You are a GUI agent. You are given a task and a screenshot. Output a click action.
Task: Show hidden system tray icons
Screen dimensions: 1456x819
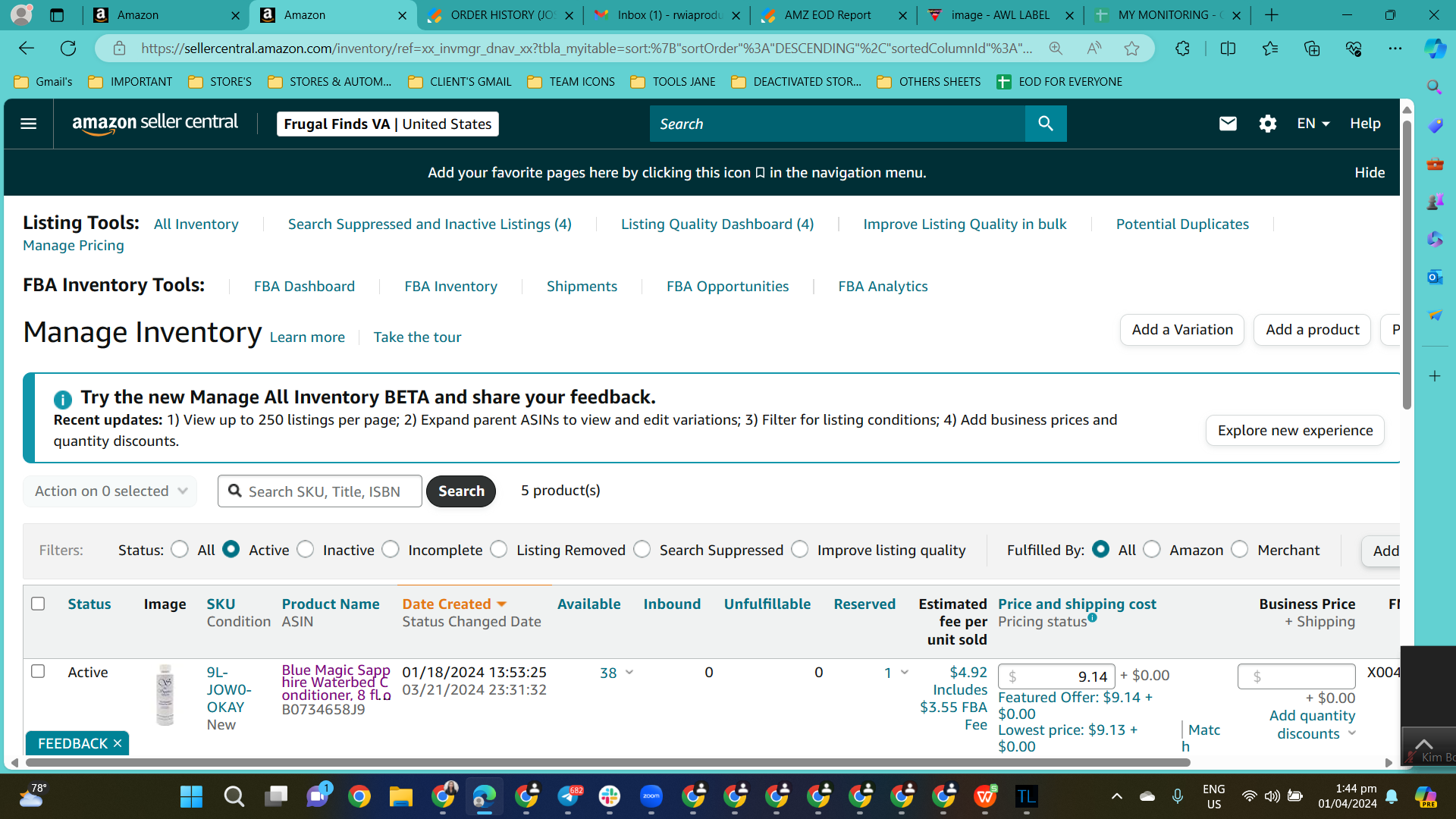coord(1116,796)
